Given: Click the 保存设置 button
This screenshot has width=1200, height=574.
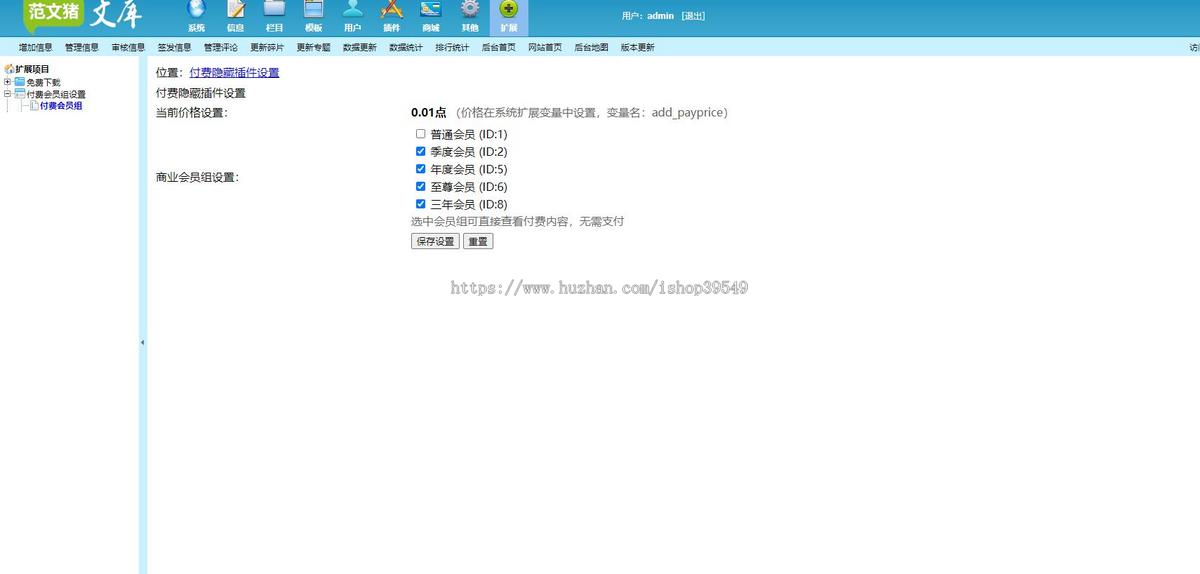Looking at the screenshot, I should click(x=435, y=241).
